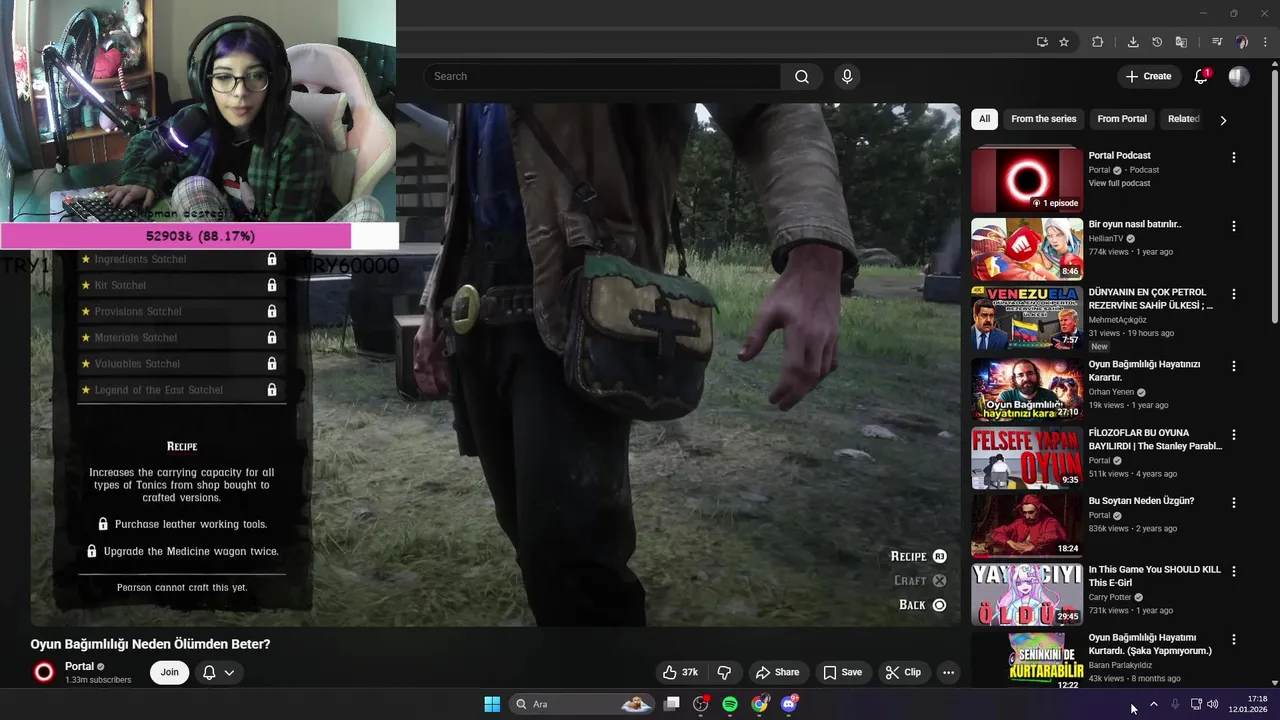
Task: Select 'From Portal' filter chip
Action: click(x=1122, y=119)
